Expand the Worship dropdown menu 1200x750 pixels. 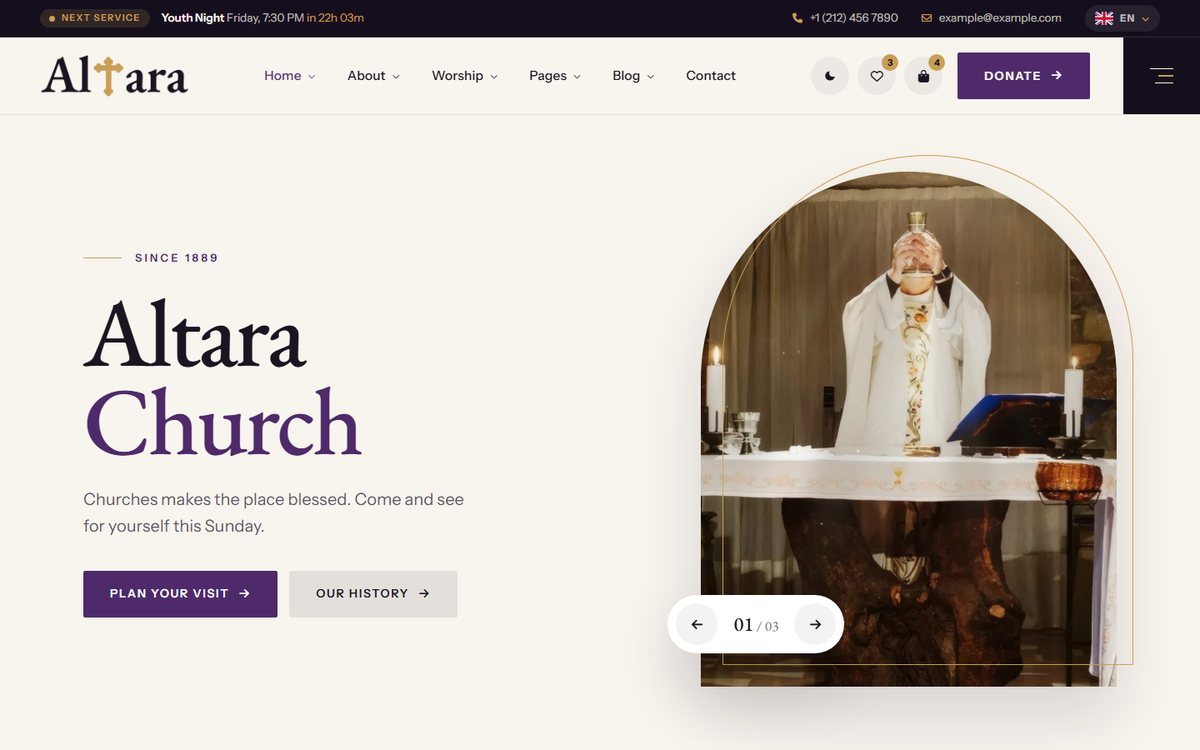coord(465,76)
